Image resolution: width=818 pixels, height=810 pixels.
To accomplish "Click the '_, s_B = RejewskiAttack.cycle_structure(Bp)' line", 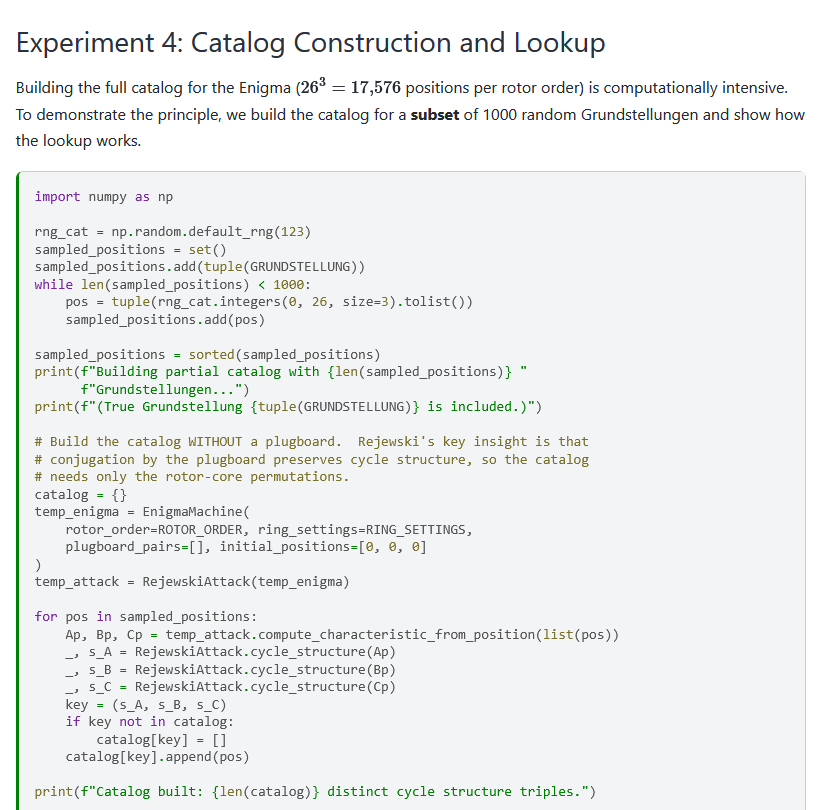I will 231,669.
